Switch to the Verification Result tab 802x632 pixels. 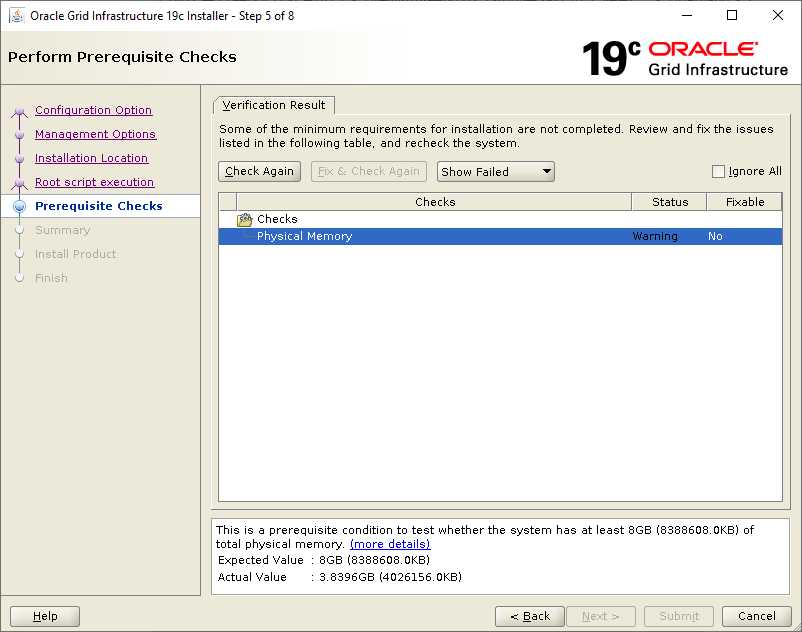pos(274,105)
